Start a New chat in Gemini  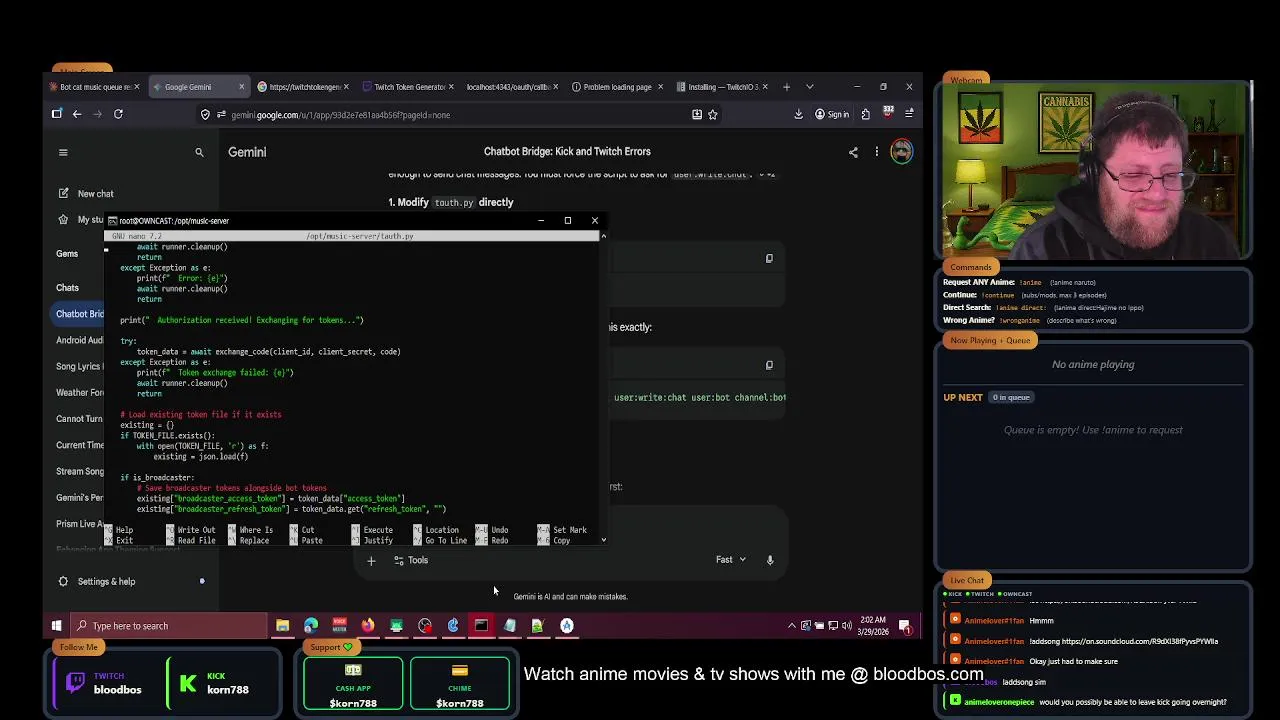pos(85,193)
